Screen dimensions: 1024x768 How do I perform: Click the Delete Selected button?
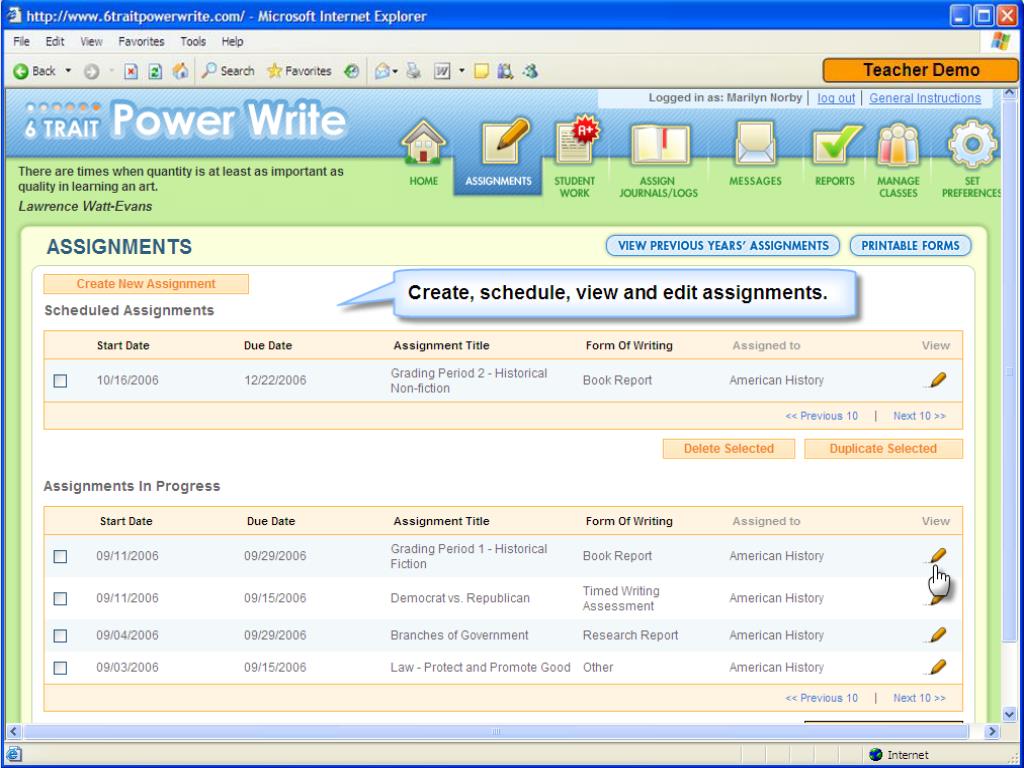(x=729, y=449)
